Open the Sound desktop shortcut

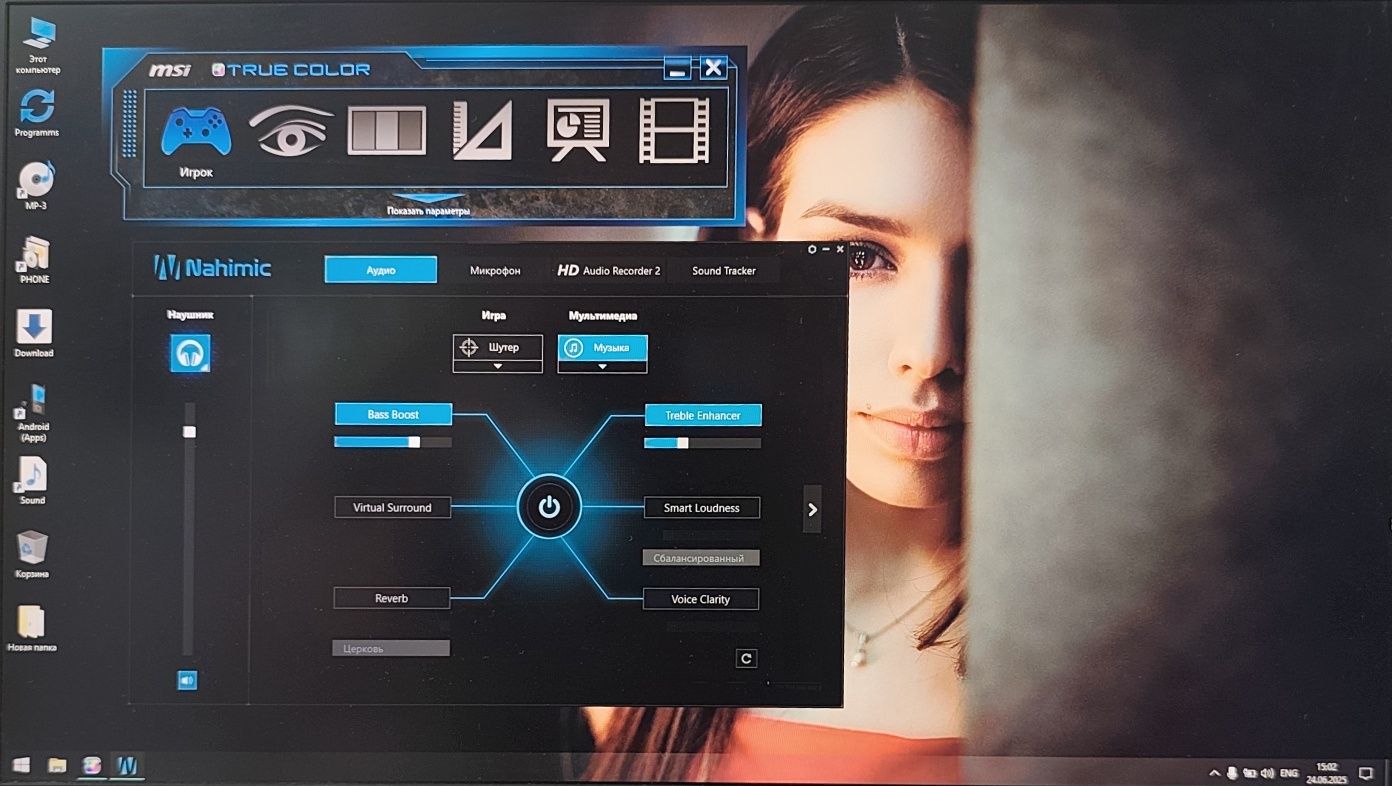point(33,481)
